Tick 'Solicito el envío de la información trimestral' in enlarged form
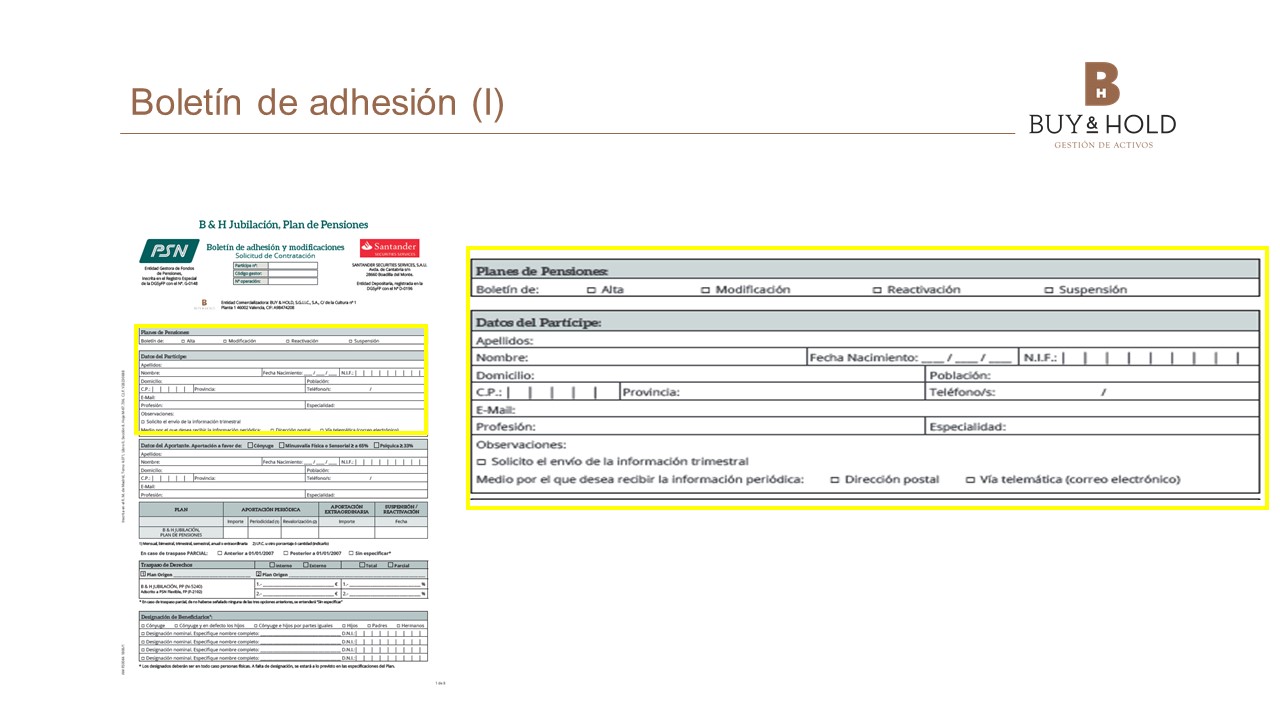1280x720 pixels. tap(481, 462)
